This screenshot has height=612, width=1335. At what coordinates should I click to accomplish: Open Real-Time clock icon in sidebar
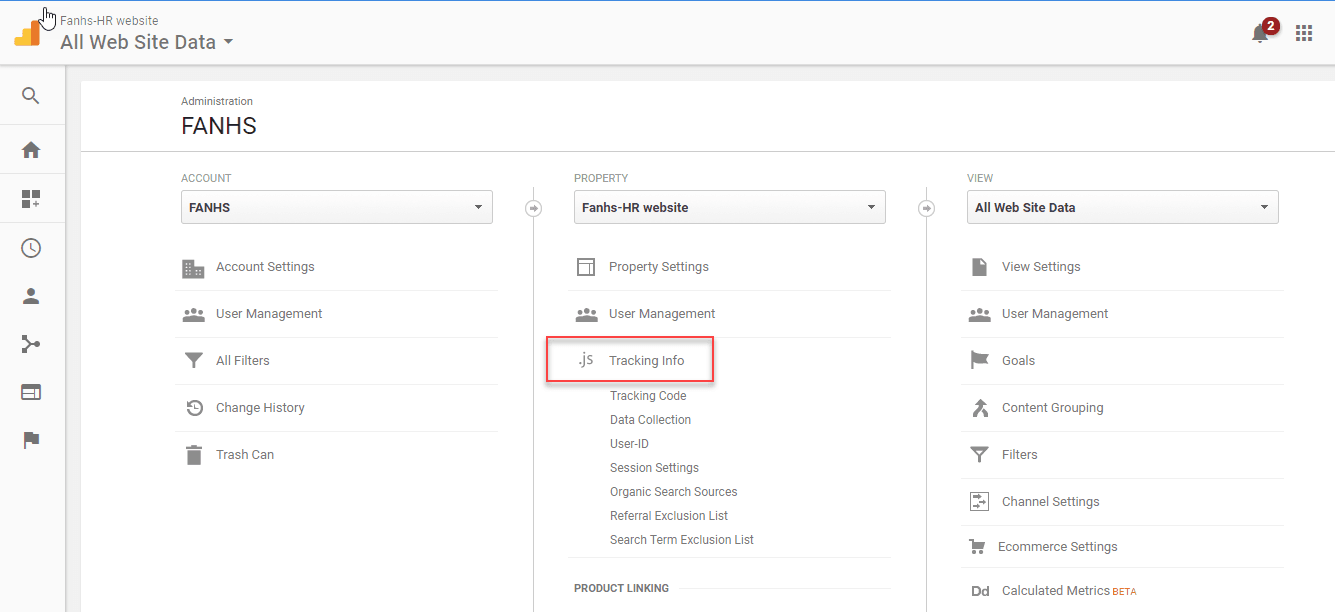pyautogui.click(x=31, y=248)
